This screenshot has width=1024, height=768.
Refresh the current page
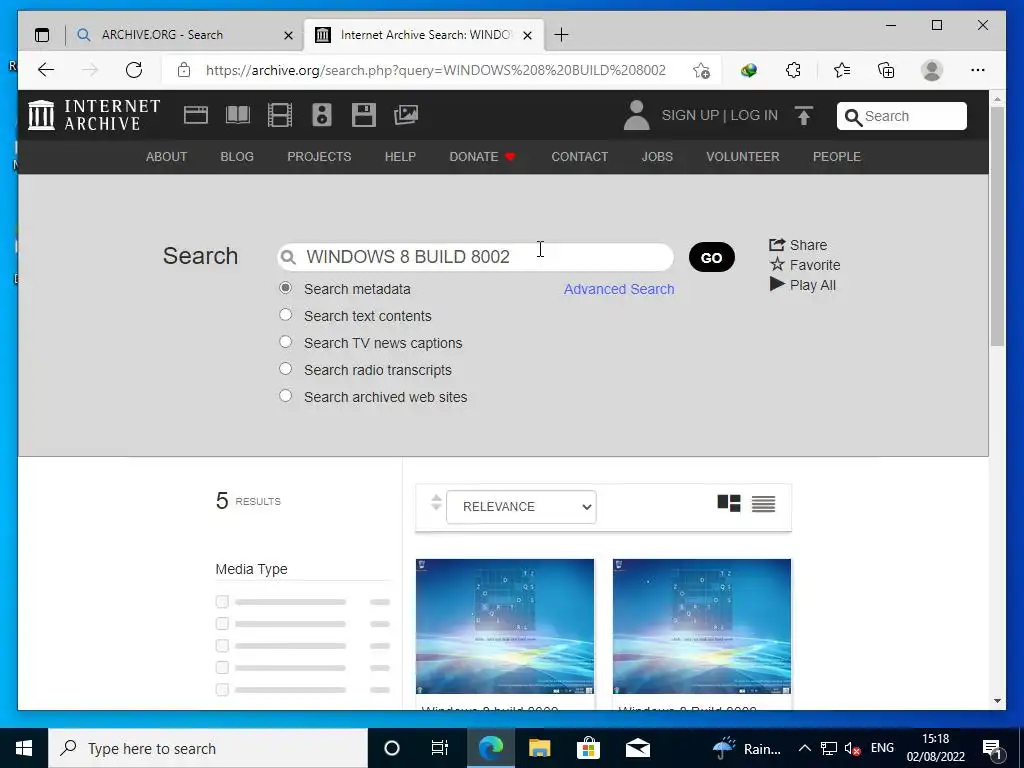click(134, 70)
